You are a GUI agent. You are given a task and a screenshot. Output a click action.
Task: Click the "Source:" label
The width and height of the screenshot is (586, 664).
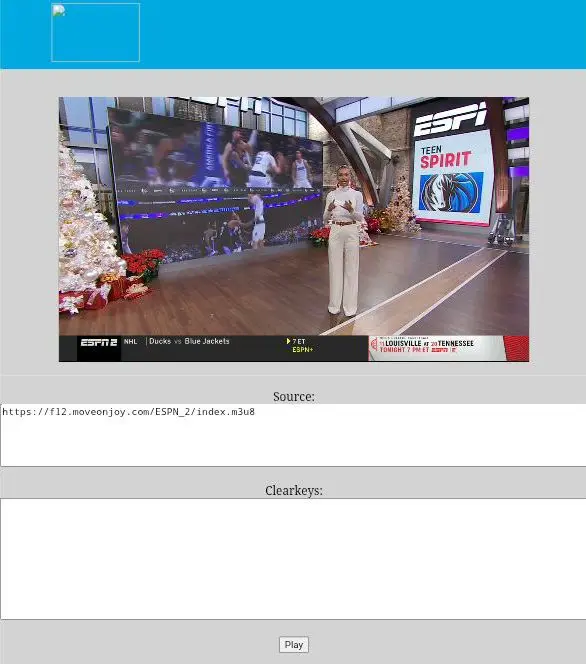[294, 396]
